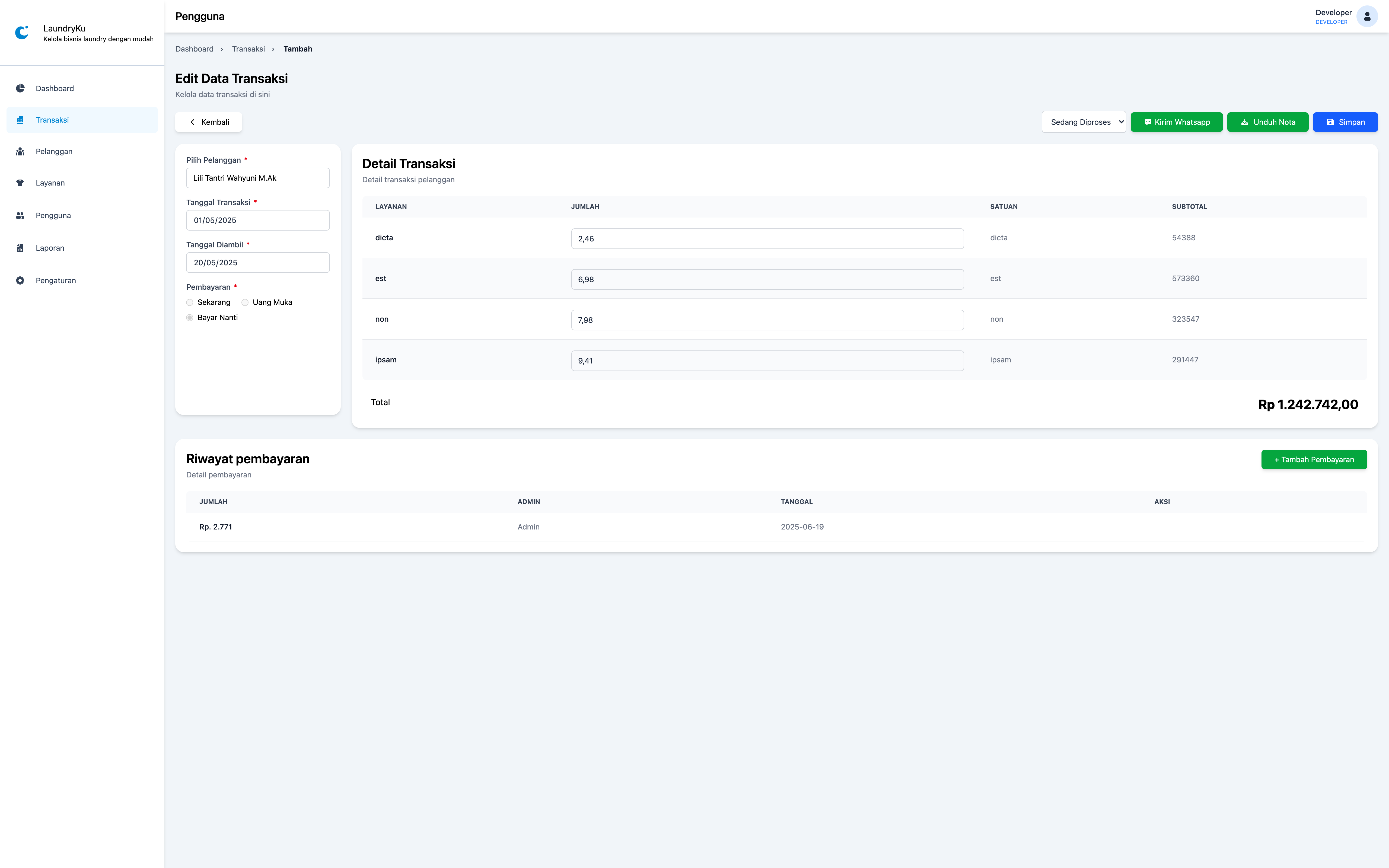Click the Pengaturan gear icon
1389x868 pixels.
point(20,281)
